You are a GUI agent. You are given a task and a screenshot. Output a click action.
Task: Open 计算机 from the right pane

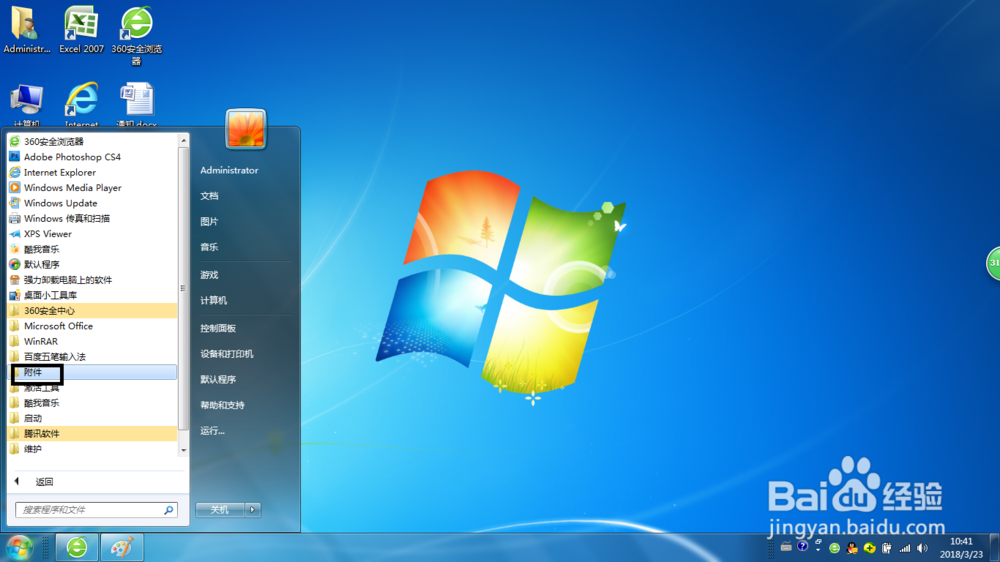tap(213, 300)
